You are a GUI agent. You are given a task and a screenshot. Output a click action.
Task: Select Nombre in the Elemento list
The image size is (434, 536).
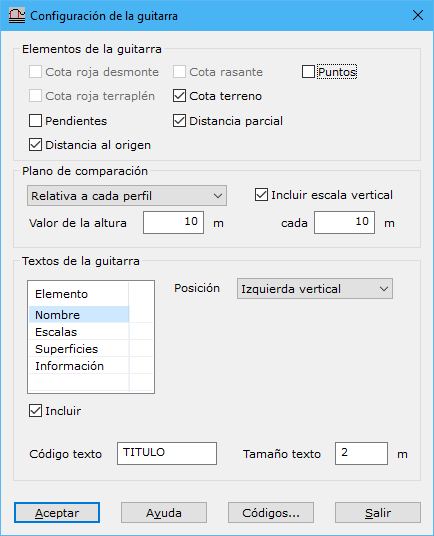pyautogui.click(x=79, y=314)
